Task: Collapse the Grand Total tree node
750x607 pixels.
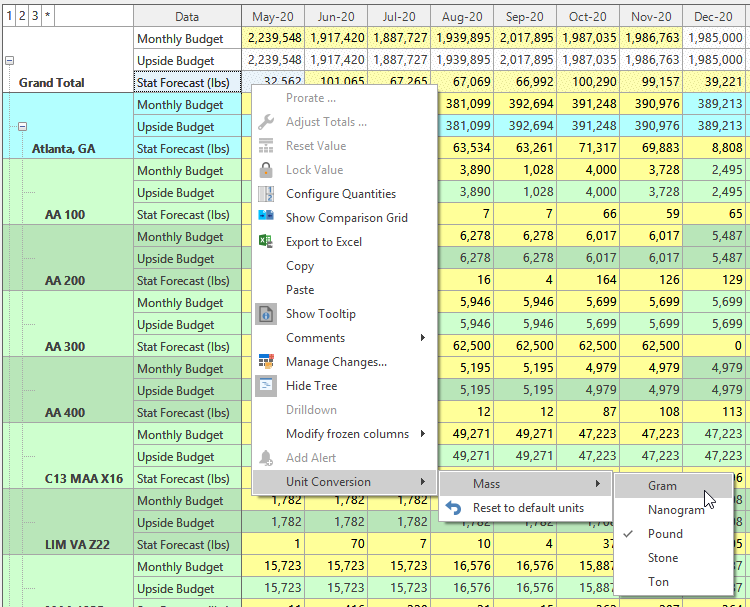Action: tap(10, 61)
